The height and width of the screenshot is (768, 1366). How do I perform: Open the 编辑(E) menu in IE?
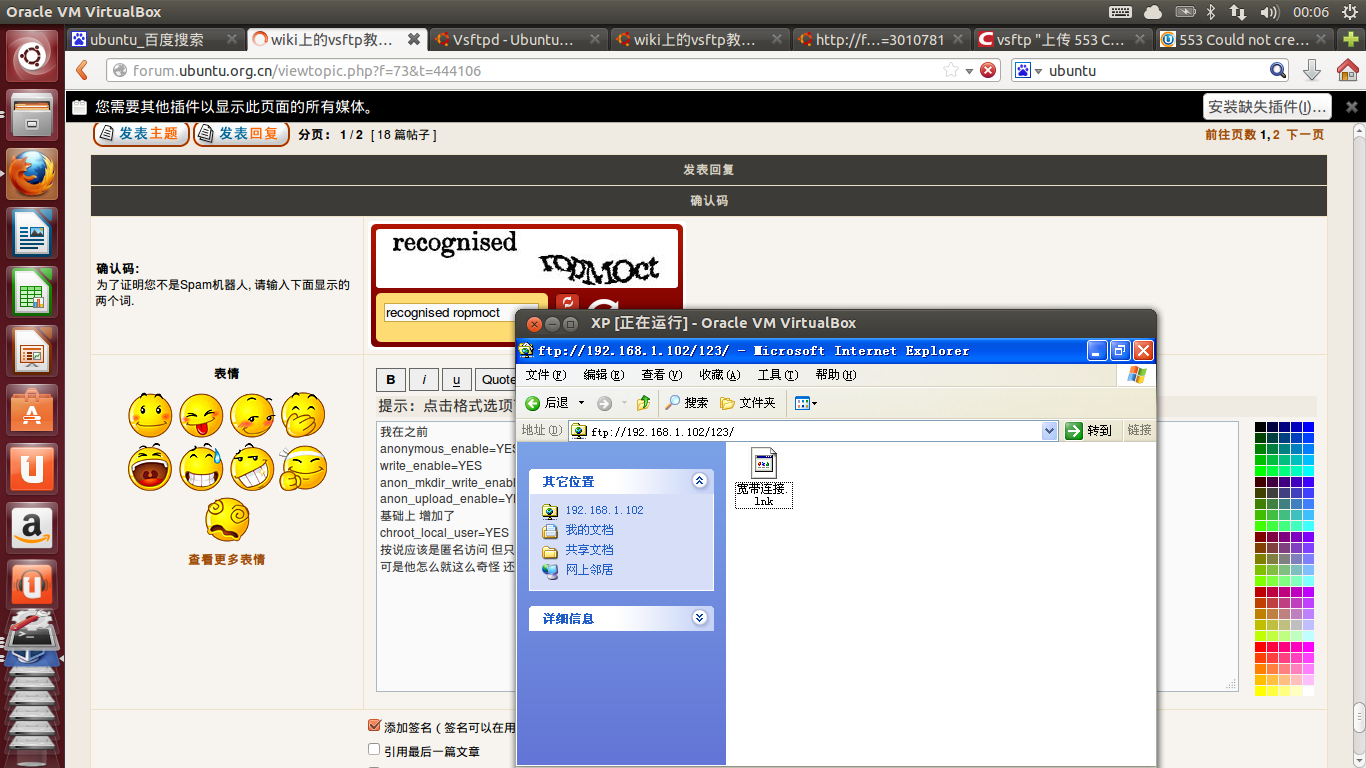click(603, 375)
